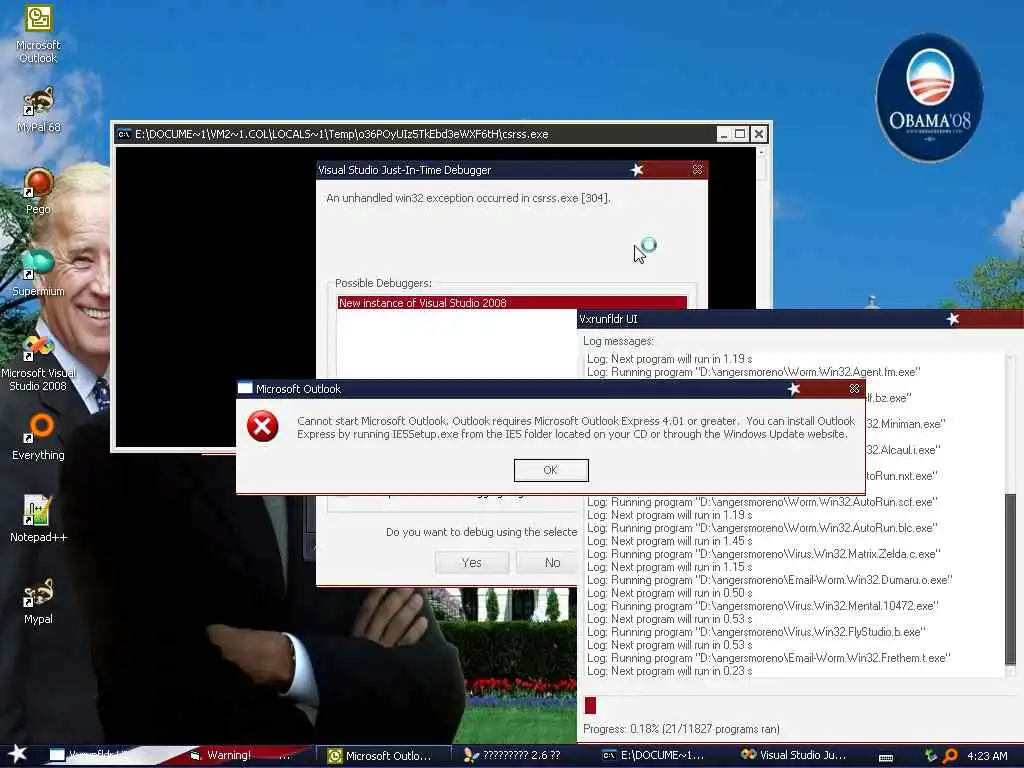Click log line Email-Worm.Win32.Frethem.t.exe
Viewport: 1024px width, 768px height.
click(x=769, y=658)
